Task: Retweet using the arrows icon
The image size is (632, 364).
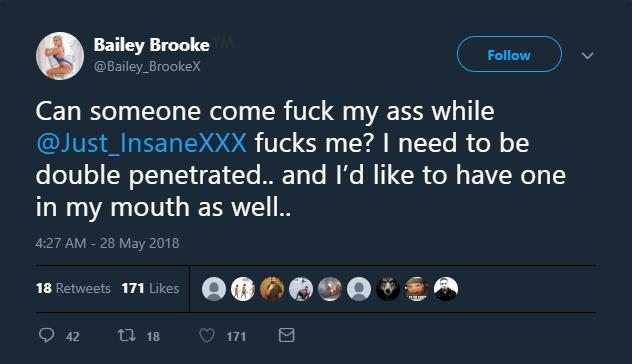Action: point(126,335)
